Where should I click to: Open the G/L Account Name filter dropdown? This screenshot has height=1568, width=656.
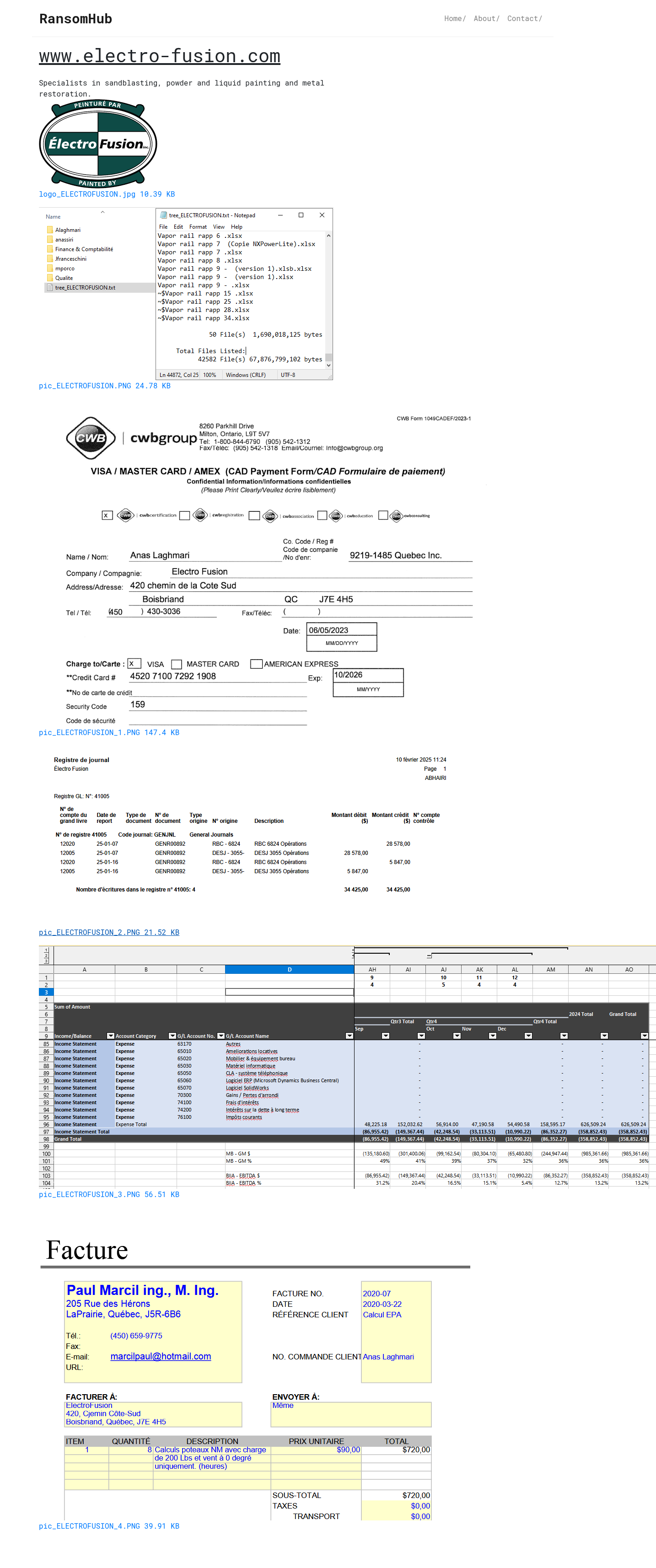click(350, 1036)
